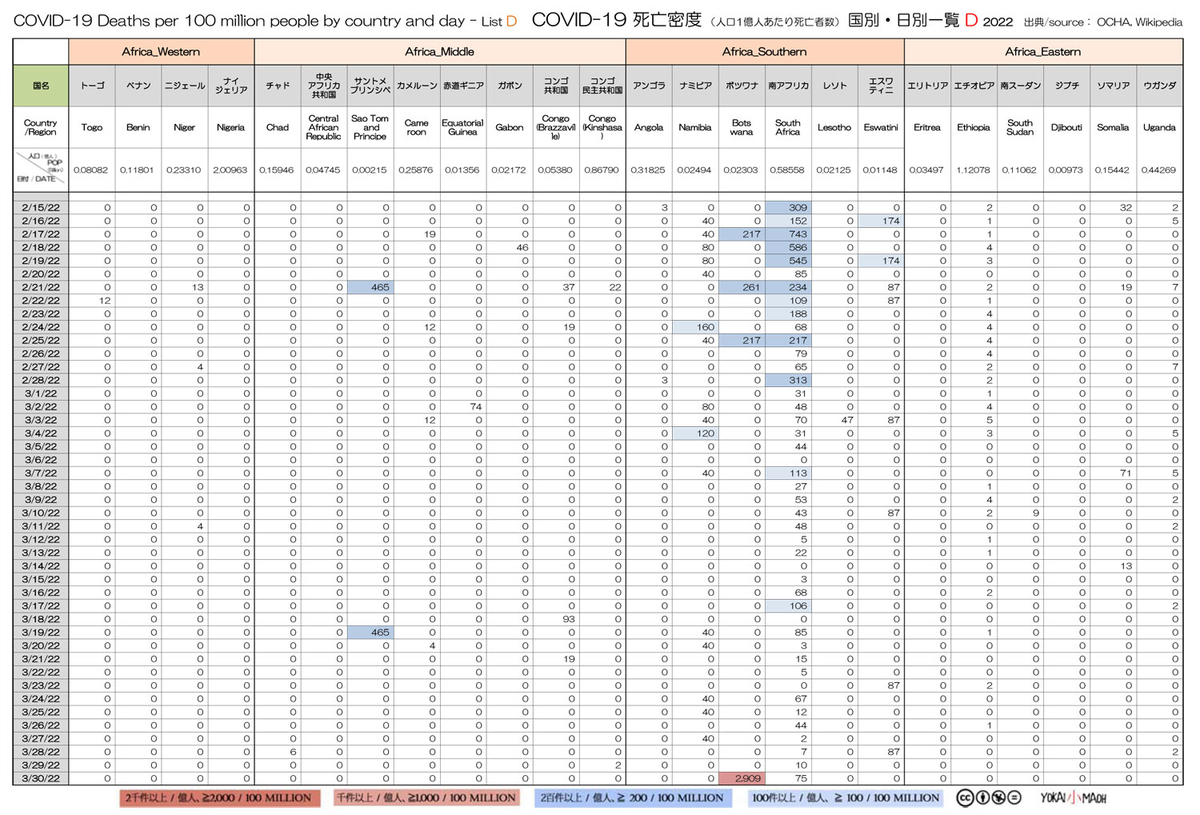This screenshot has height=815, width=1200.
Task: Select the blue ≥200 / 100 MILLION legend
Action: [x=635, y=798]
